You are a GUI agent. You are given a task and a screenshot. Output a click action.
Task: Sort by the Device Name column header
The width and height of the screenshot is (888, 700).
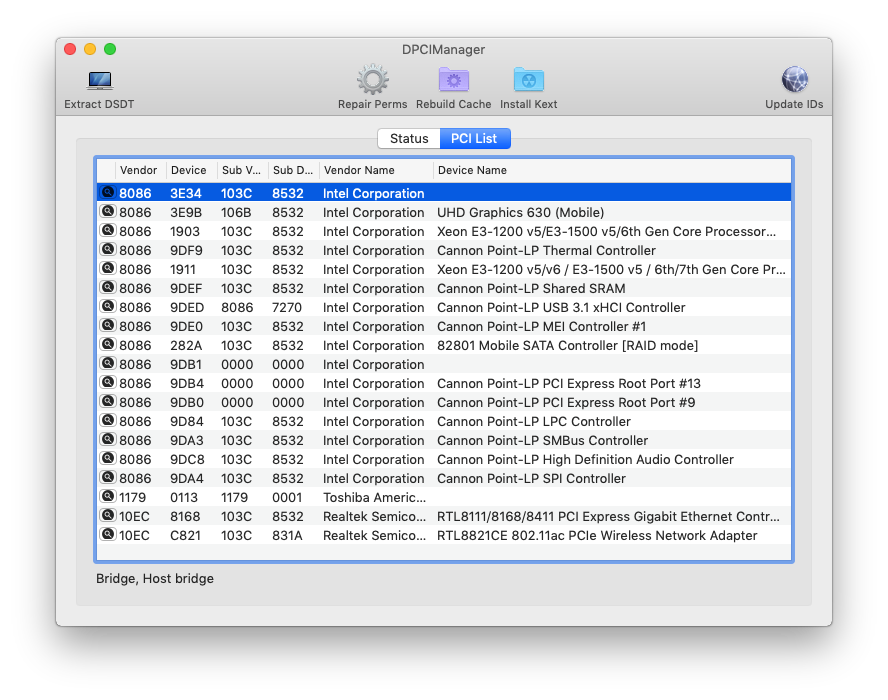[x=612, y=170]
